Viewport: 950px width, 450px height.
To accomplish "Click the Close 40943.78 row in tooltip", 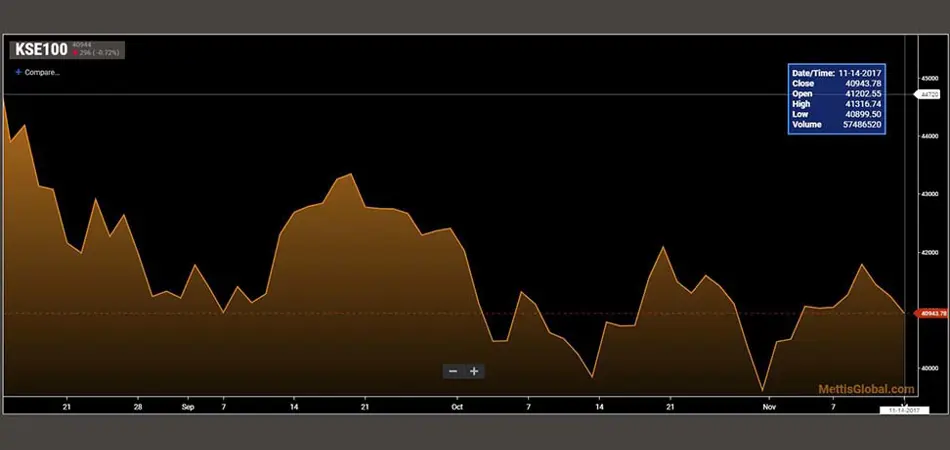I will click(837, 84).
